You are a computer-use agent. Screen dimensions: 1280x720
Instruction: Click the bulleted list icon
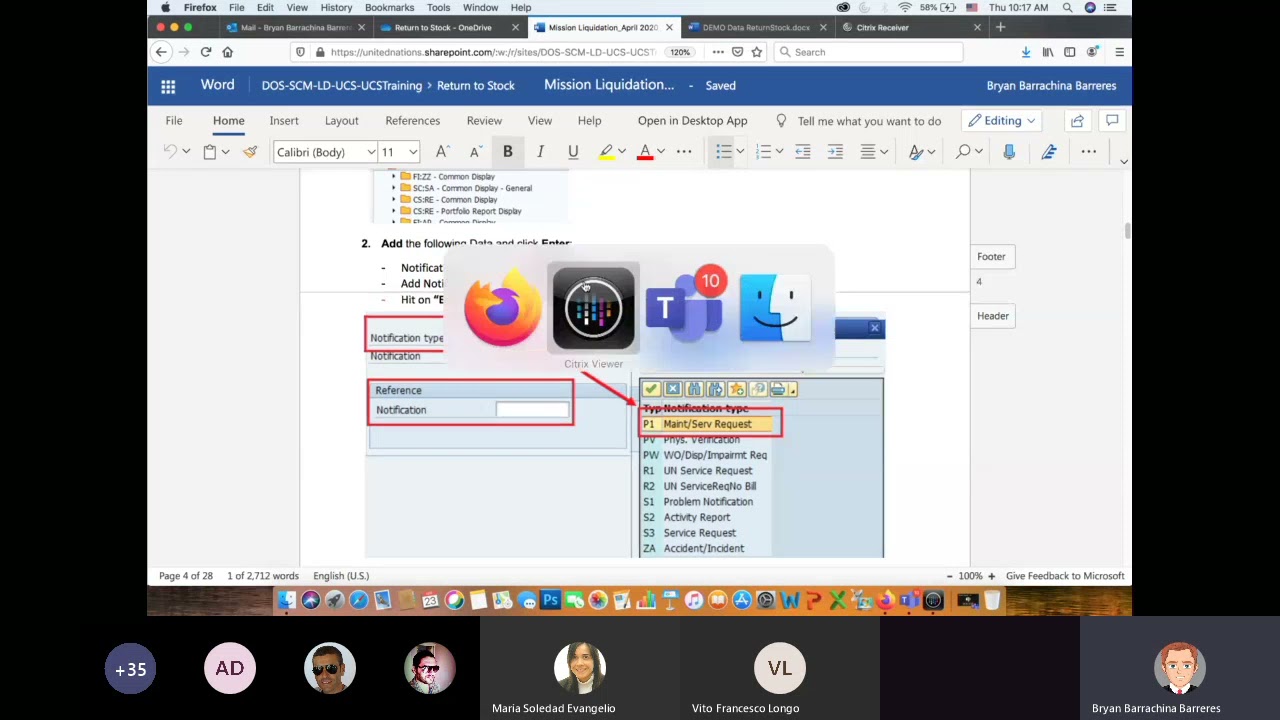coord(724,152)
